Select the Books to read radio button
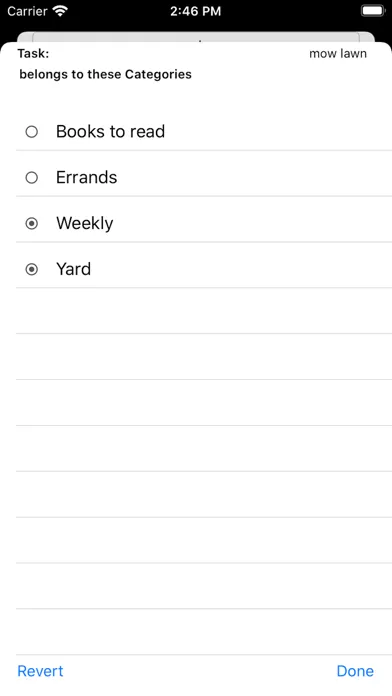Screen dimensions: 392x696 [x=32, y=132]
